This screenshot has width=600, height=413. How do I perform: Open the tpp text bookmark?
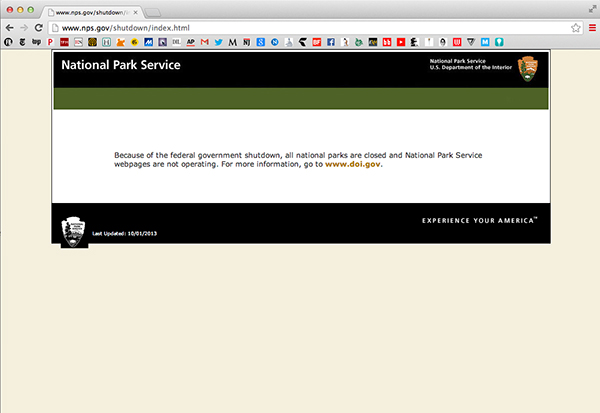pos(36,42)
